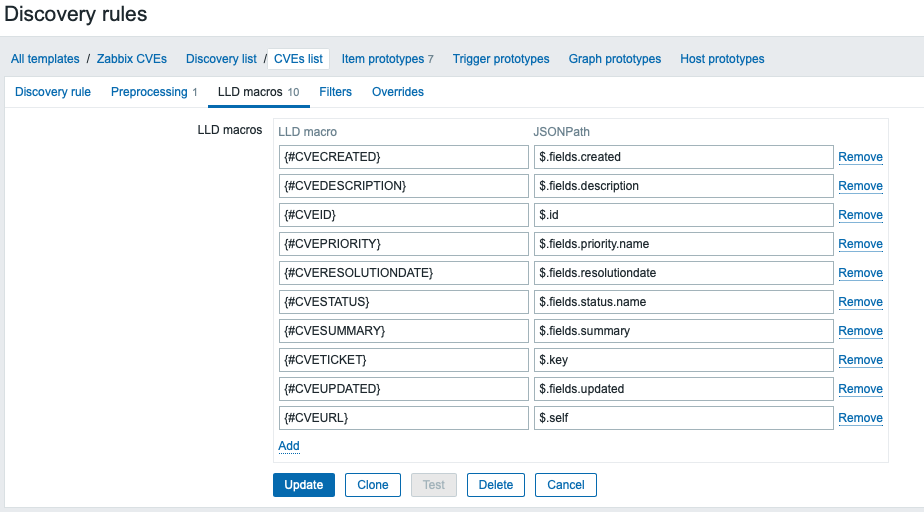Go to Host prototypes

pos(722,59)
